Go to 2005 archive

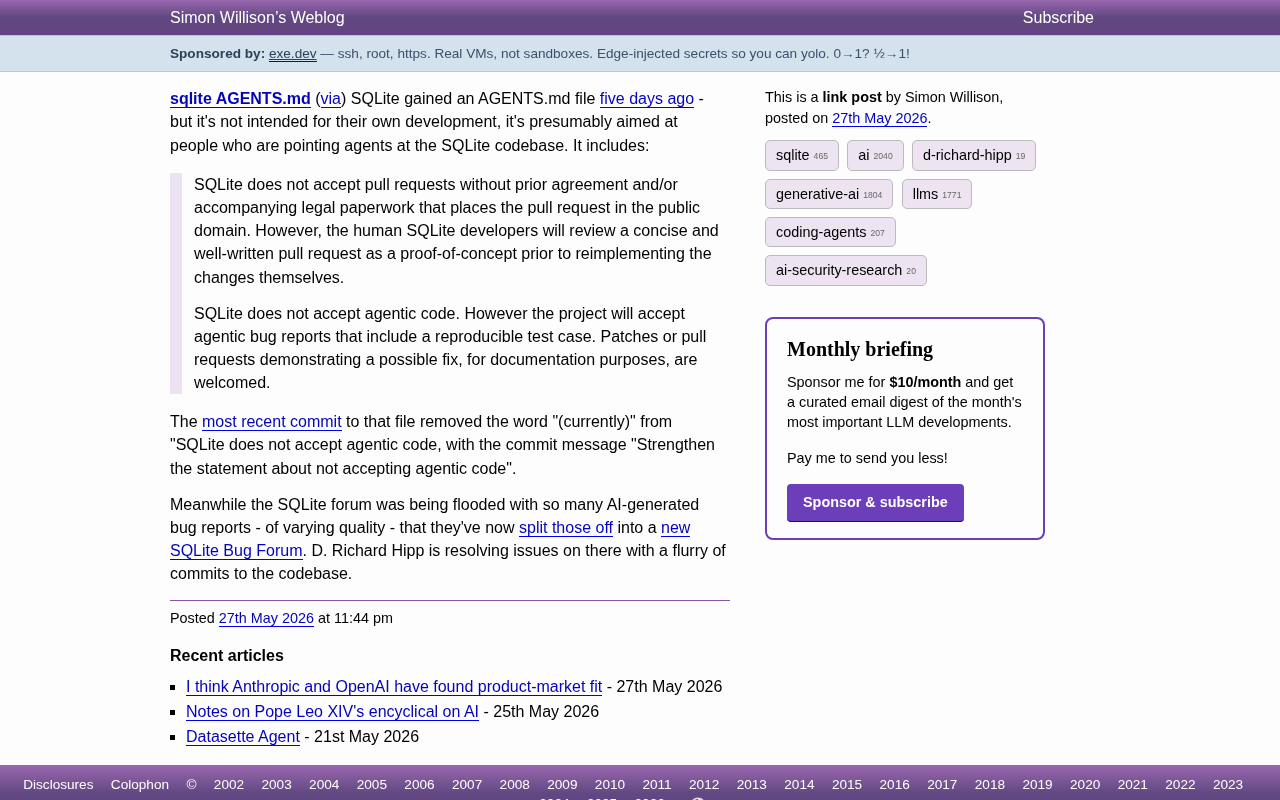click(372, 785)
